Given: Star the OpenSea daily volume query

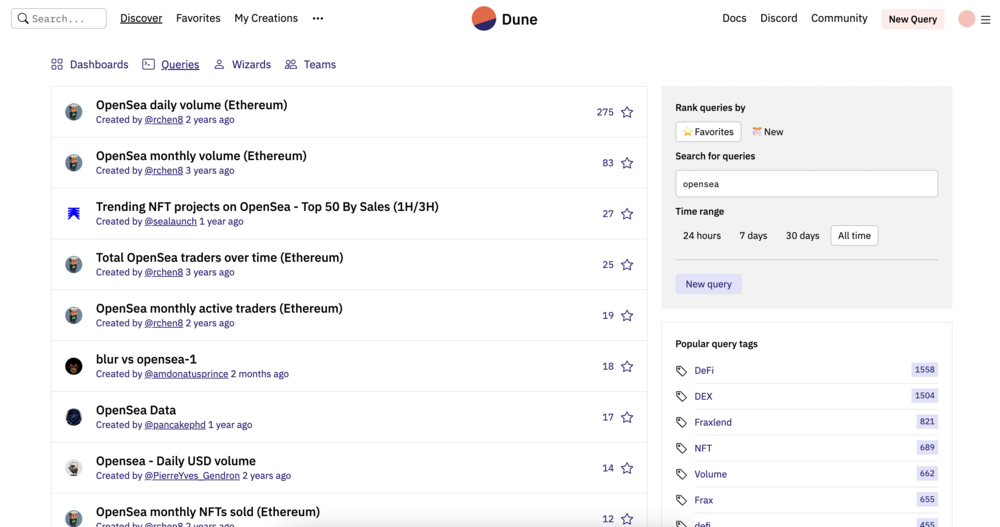Looking at the screenshot, I should (627, 112).
